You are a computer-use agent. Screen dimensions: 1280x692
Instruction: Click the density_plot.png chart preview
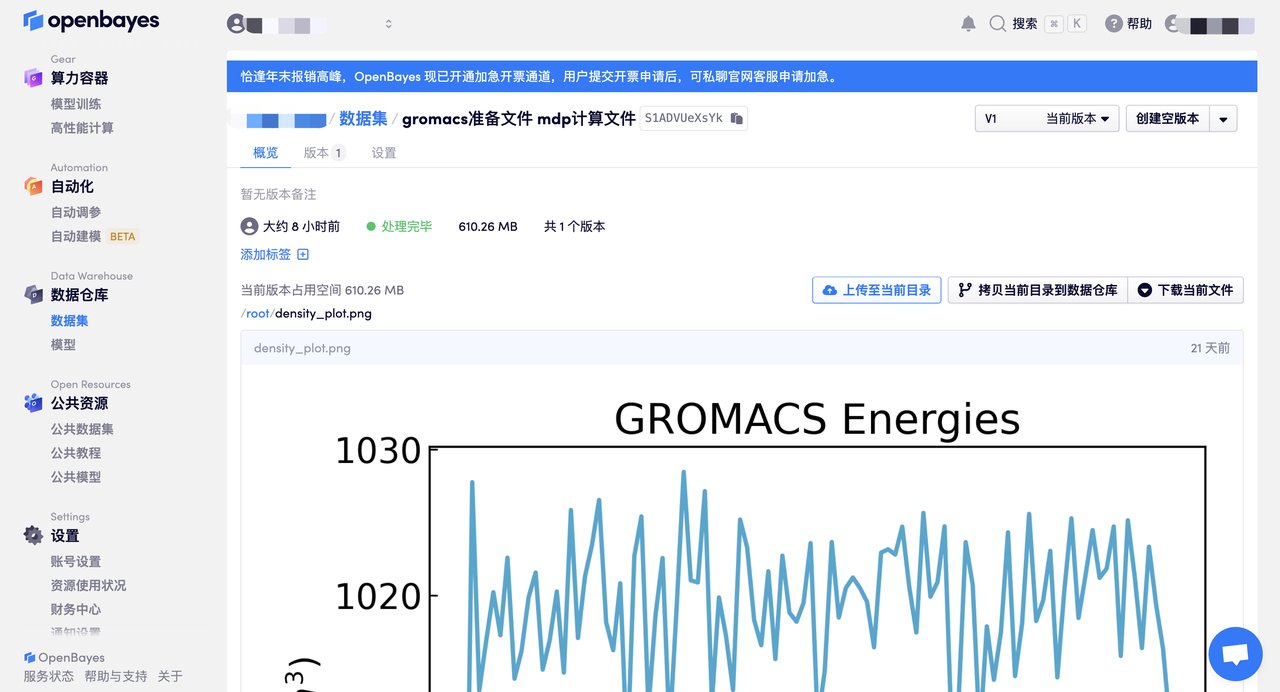817,560
